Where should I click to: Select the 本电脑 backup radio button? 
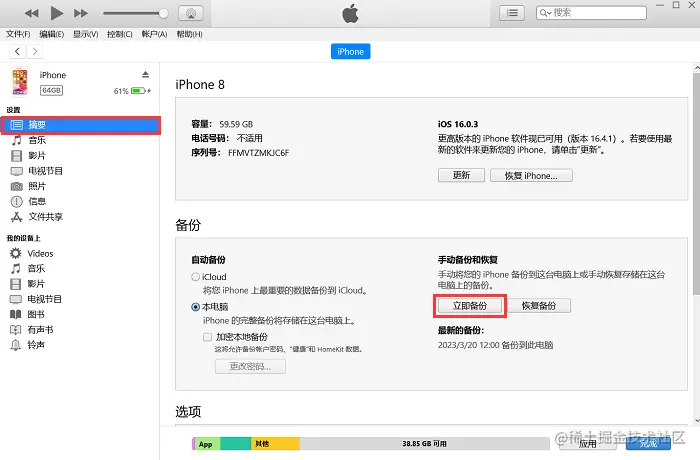click(196, 307)
